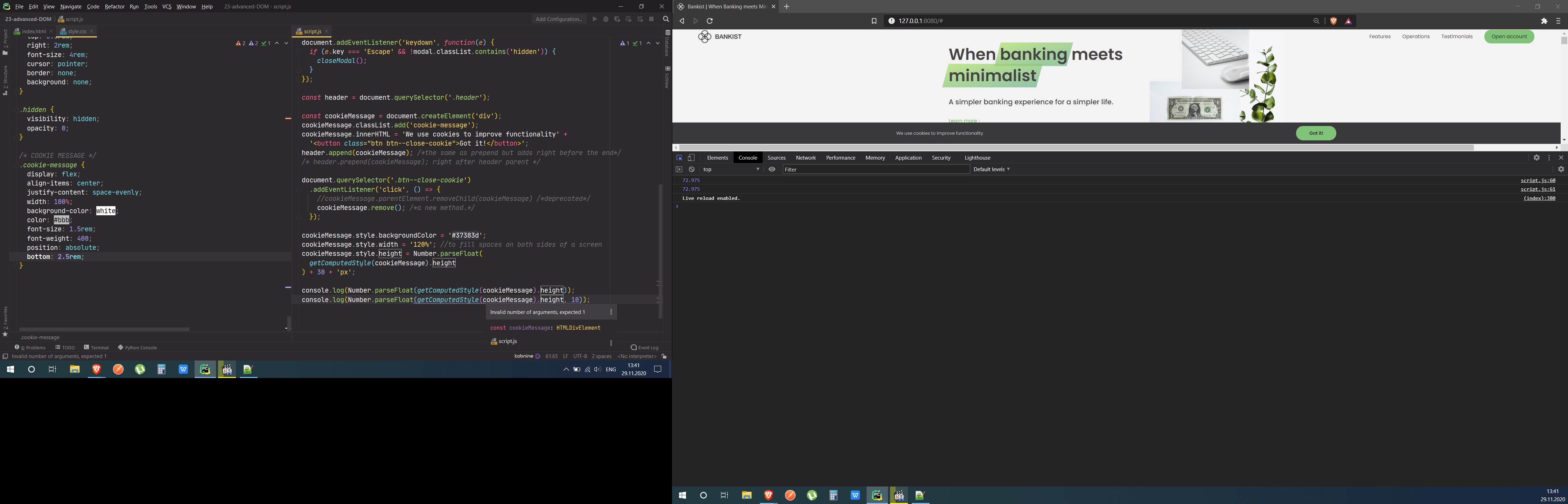This screenshot has height=504, width=1568.
Task: Open the Add Configuration dropdown
Action: pyautogui.click(x=558, y=19)
